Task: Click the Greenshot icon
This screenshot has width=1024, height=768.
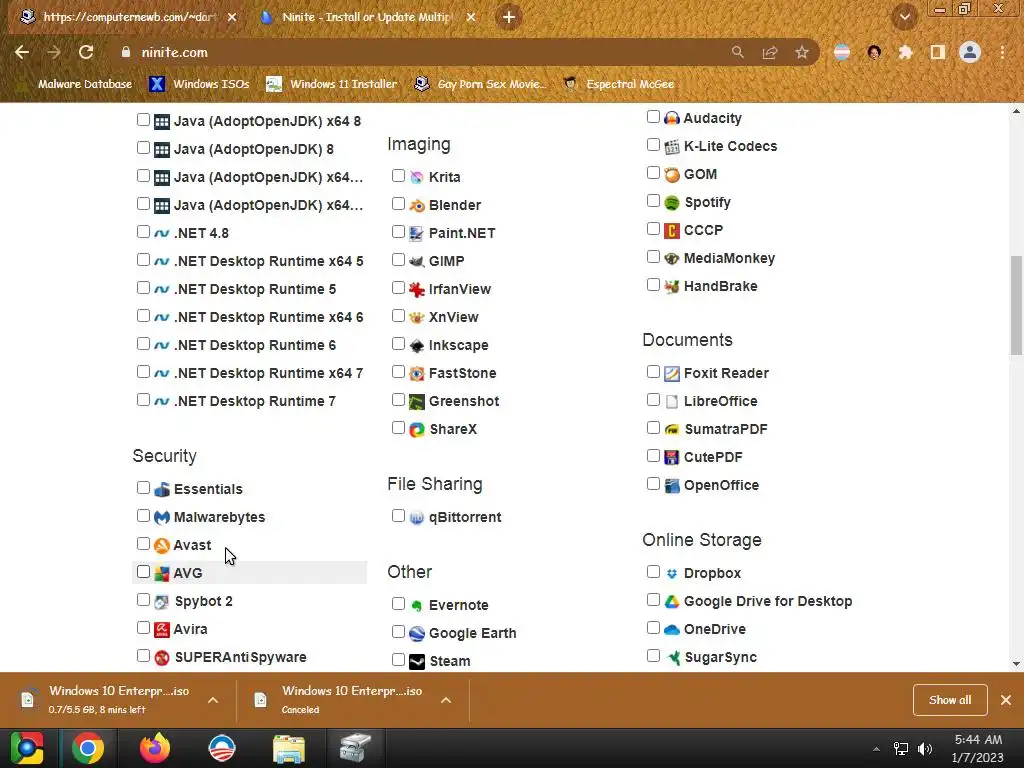Action: coord(416,402)
